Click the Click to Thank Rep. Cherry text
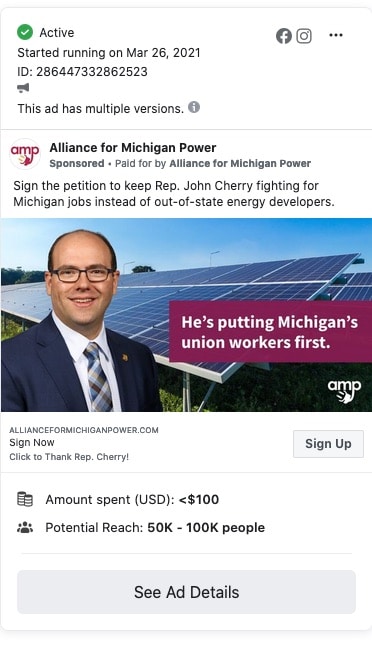The width and height of the screenshot is (372, 662). (x=69, y=457)
